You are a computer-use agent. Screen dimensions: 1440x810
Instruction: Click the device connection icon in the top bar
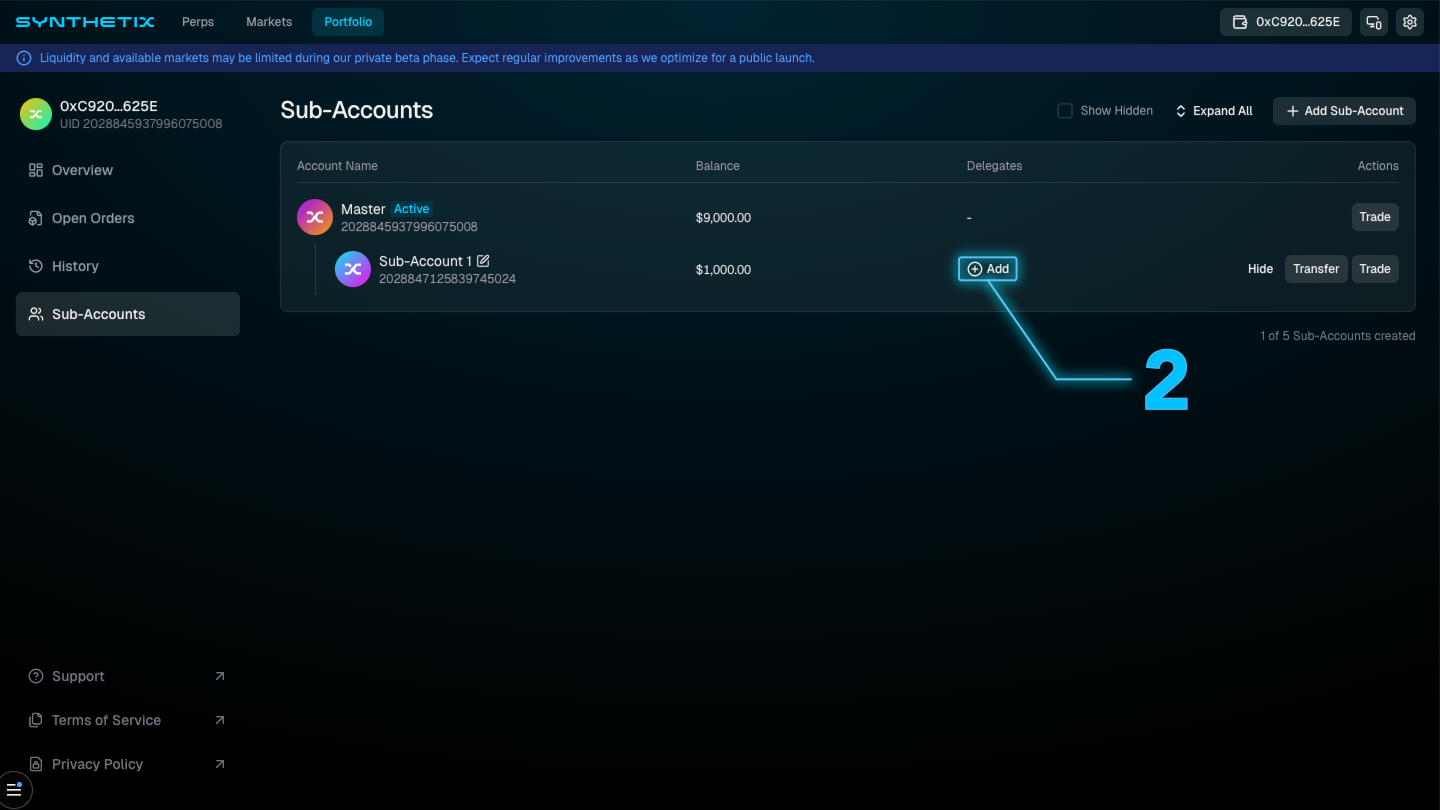[1373, 21]
